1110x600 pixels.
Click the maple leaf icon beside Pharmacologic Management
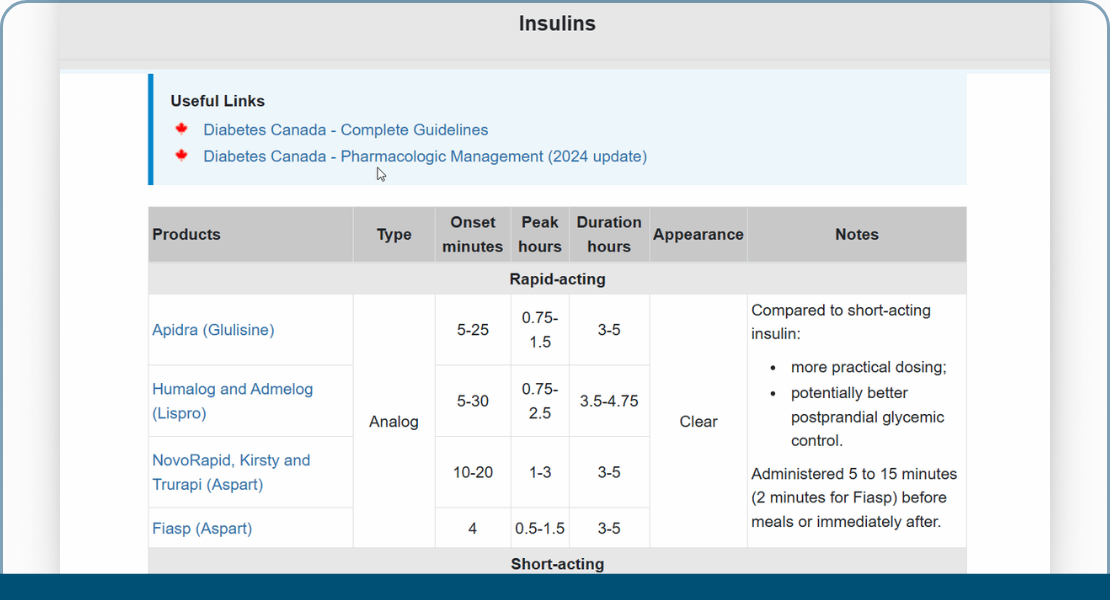click(181, 155)
